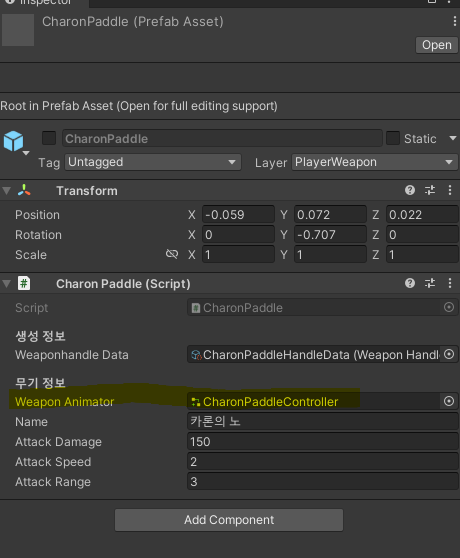Screen dimensions: 460x558
Task: Toggle the Static checkbox
Action: [393, 138]
